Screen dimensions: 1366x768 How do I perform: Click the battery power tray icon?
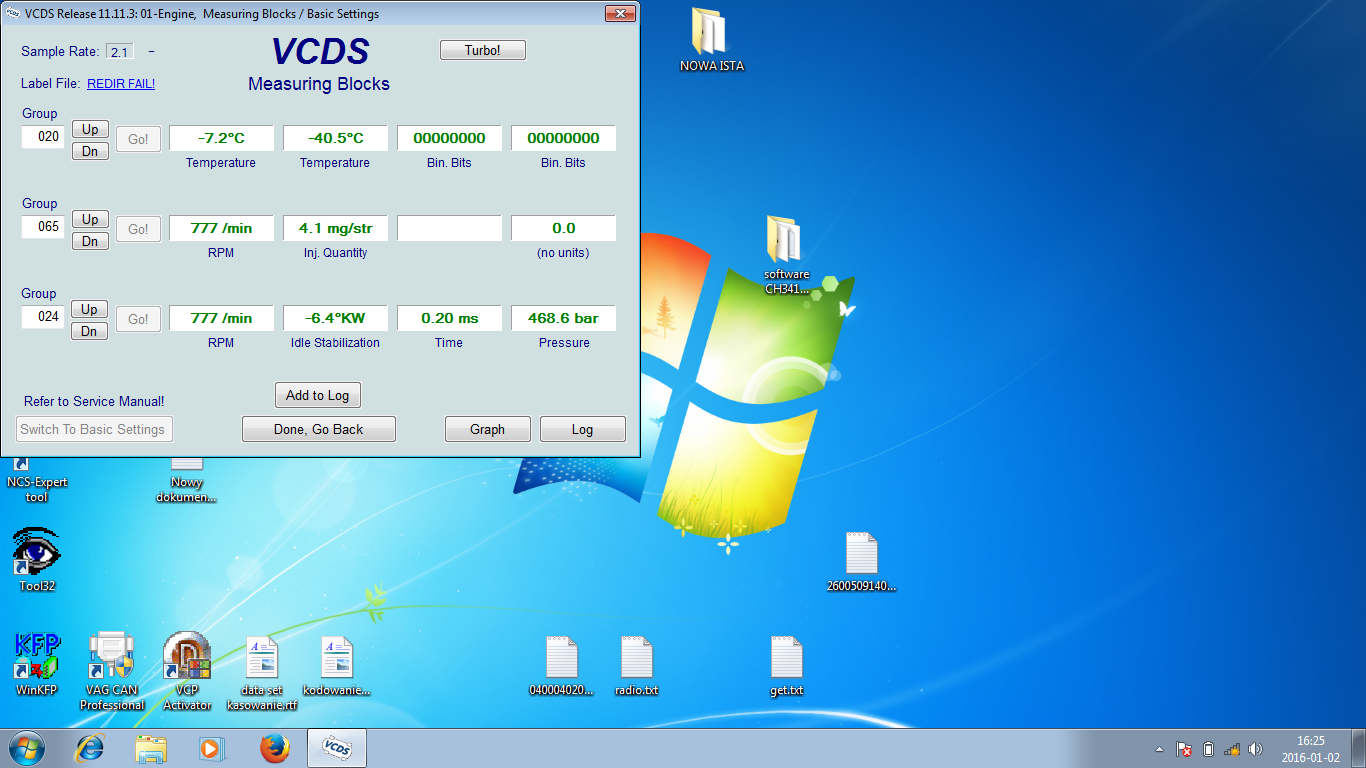tap(1208, 749)
